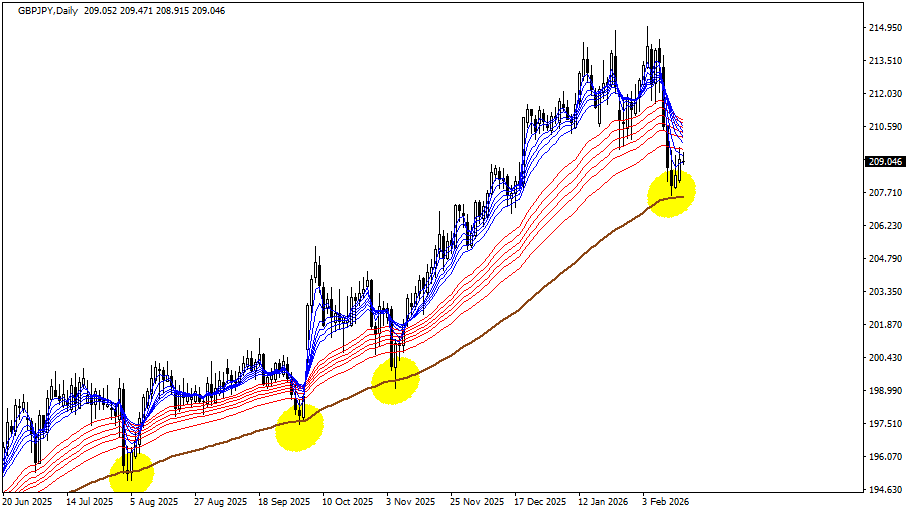Click the GBPJPY,Daily chart title
Viewport: 909px width, 513px height.
42,9
